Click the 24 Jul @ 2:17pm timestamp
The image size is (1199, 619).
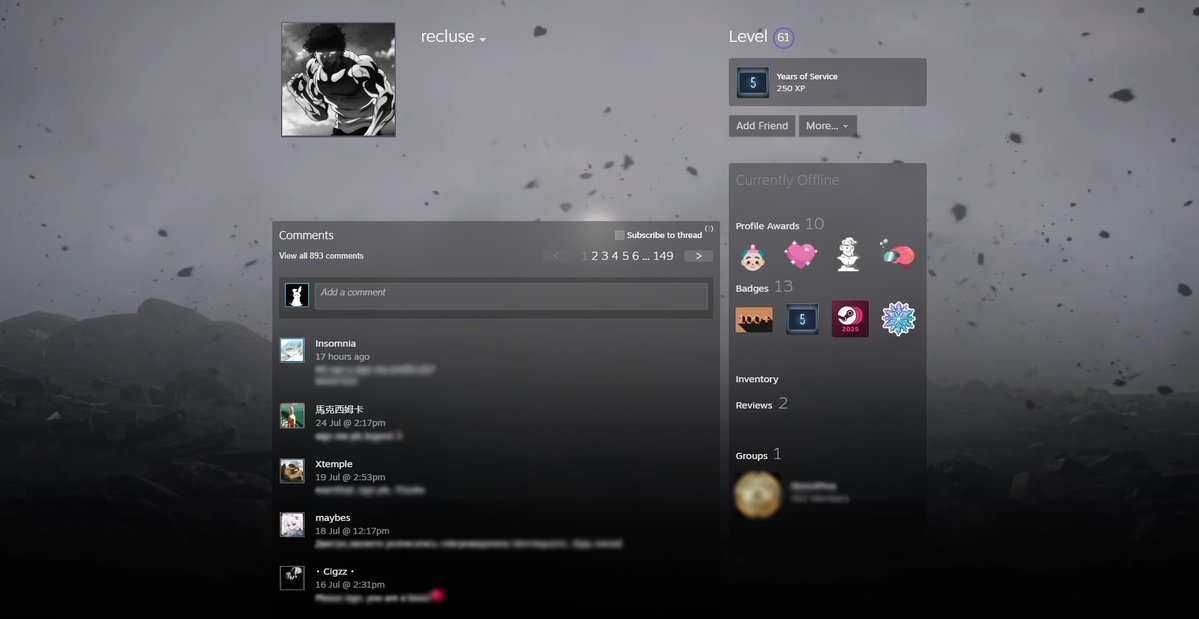tap(350, 423)
